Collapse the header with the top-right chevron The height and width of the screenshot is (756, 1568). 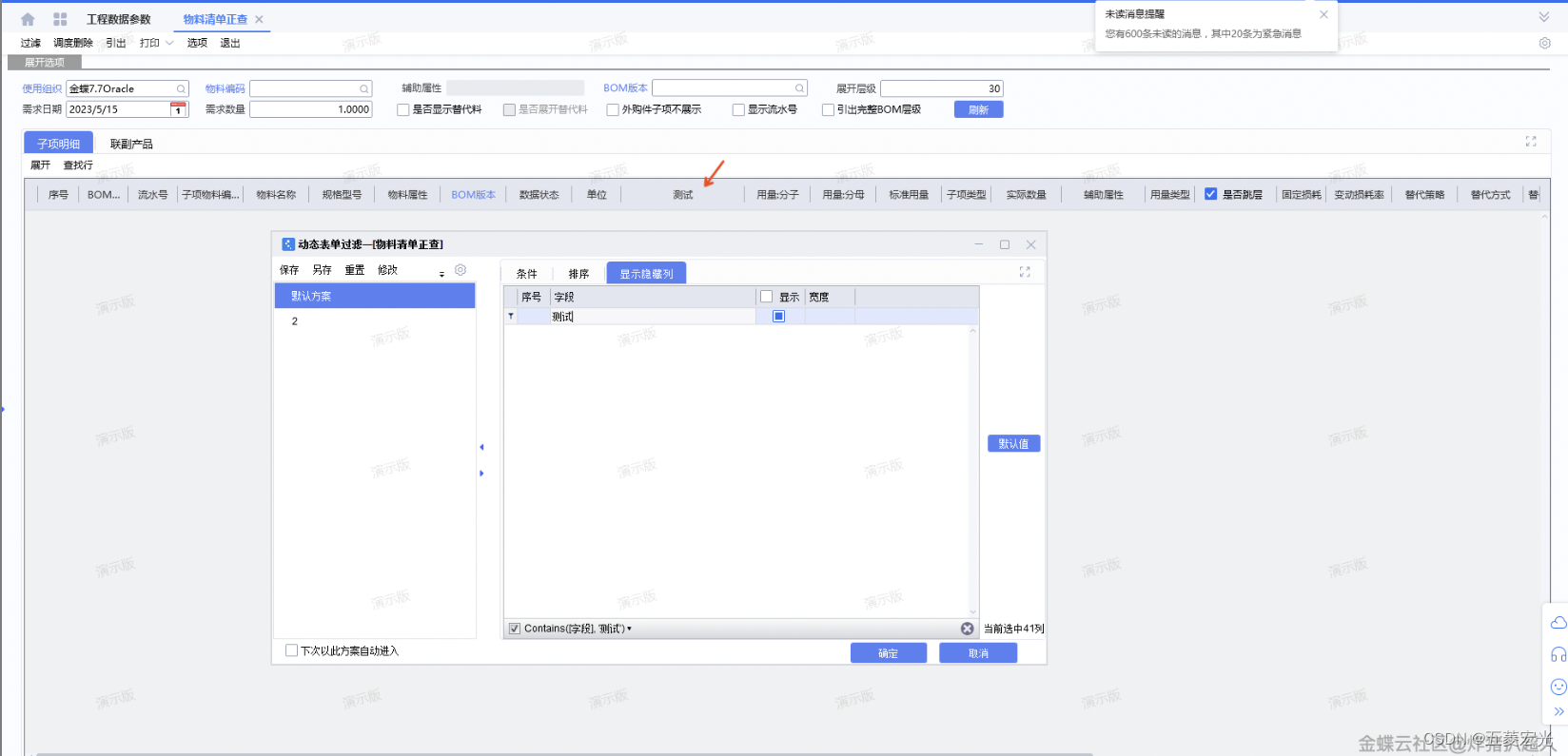tap(1544, 17)
